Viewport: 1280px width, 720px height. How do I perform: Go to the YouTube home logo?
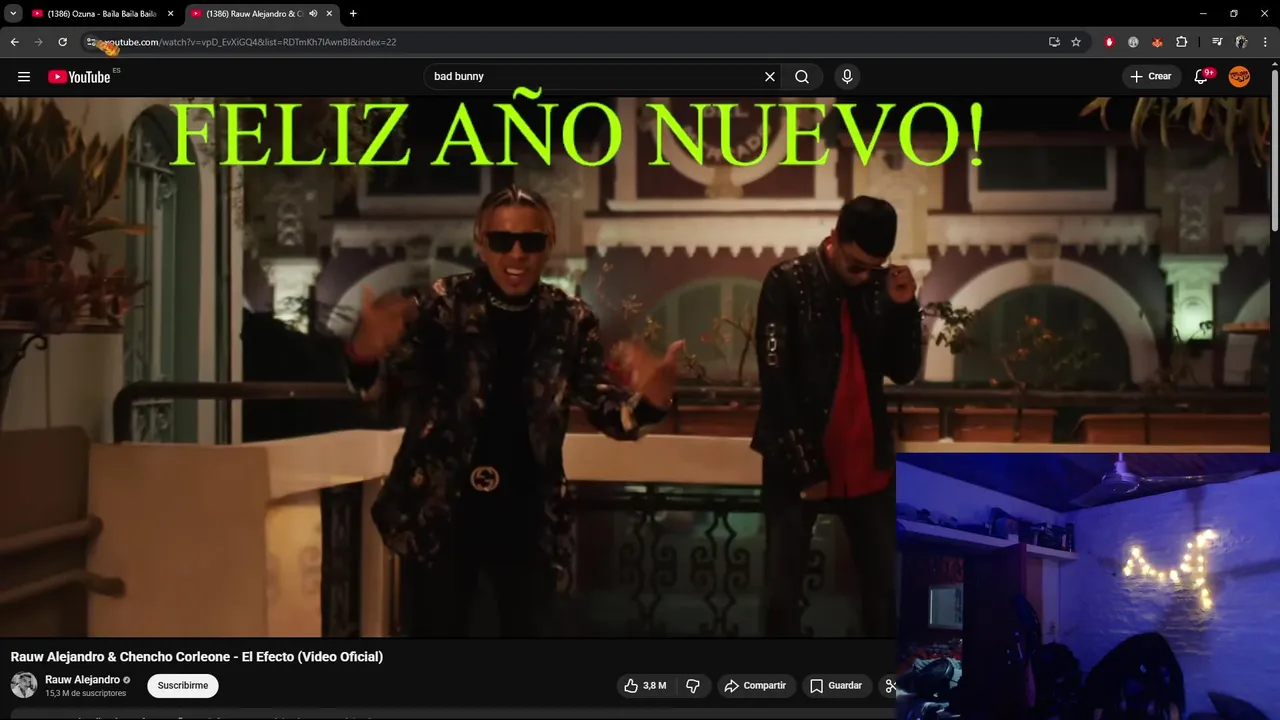pos(79,77)
